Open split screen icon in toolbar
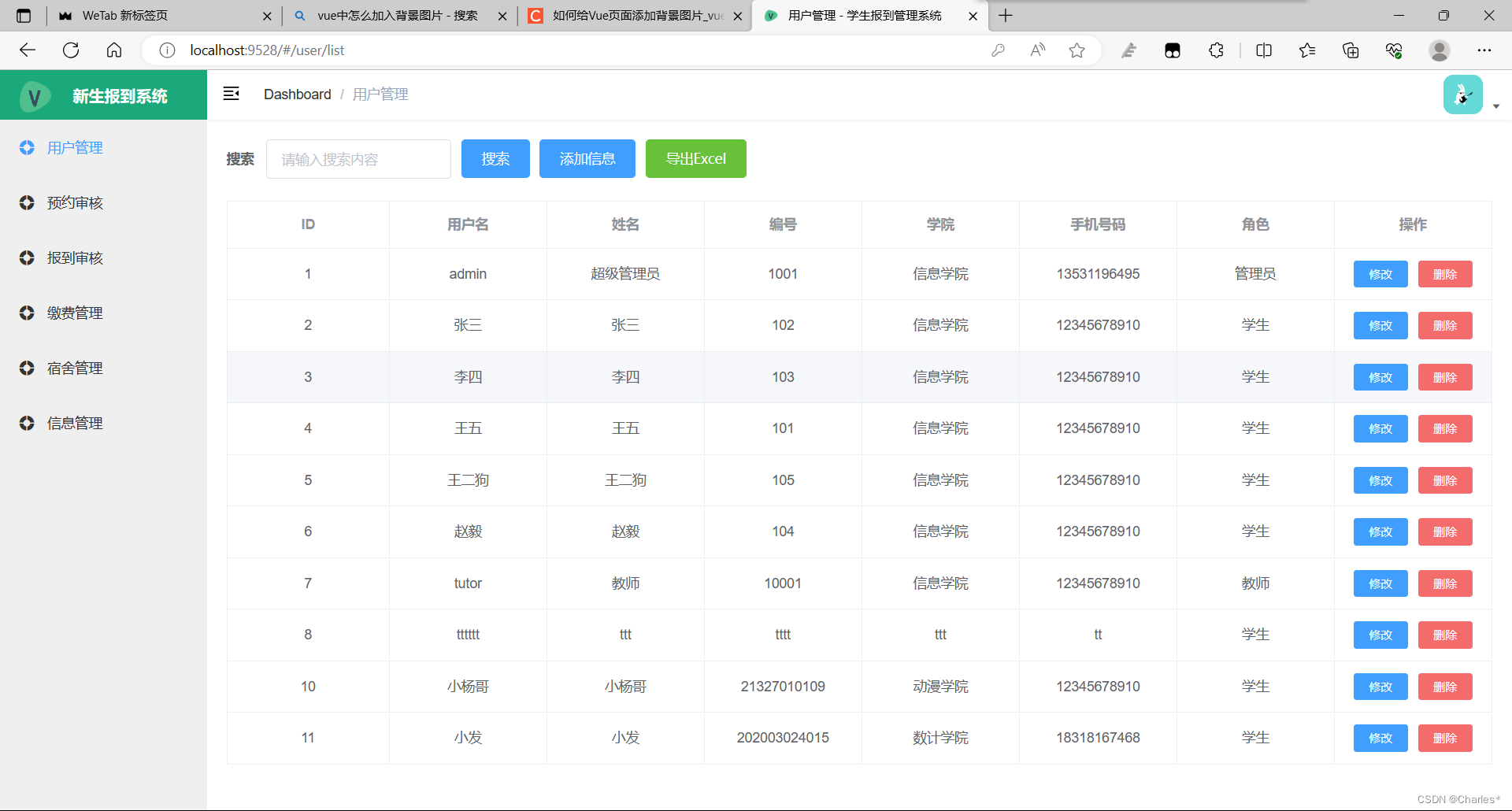1512x811 pixels. coord(1264,50)
